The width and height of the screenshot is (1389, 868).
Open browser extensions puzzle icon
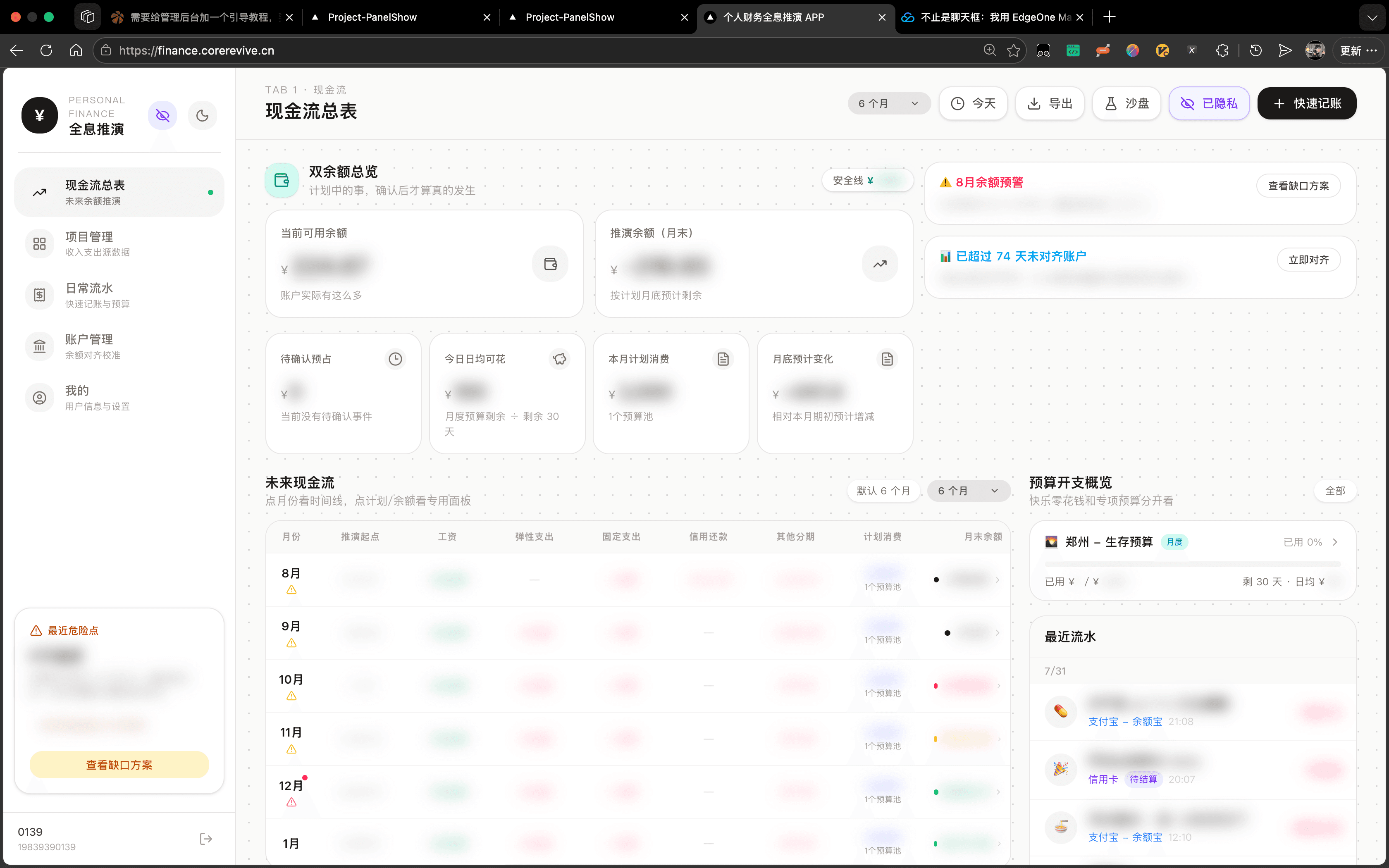(1222, 50)
